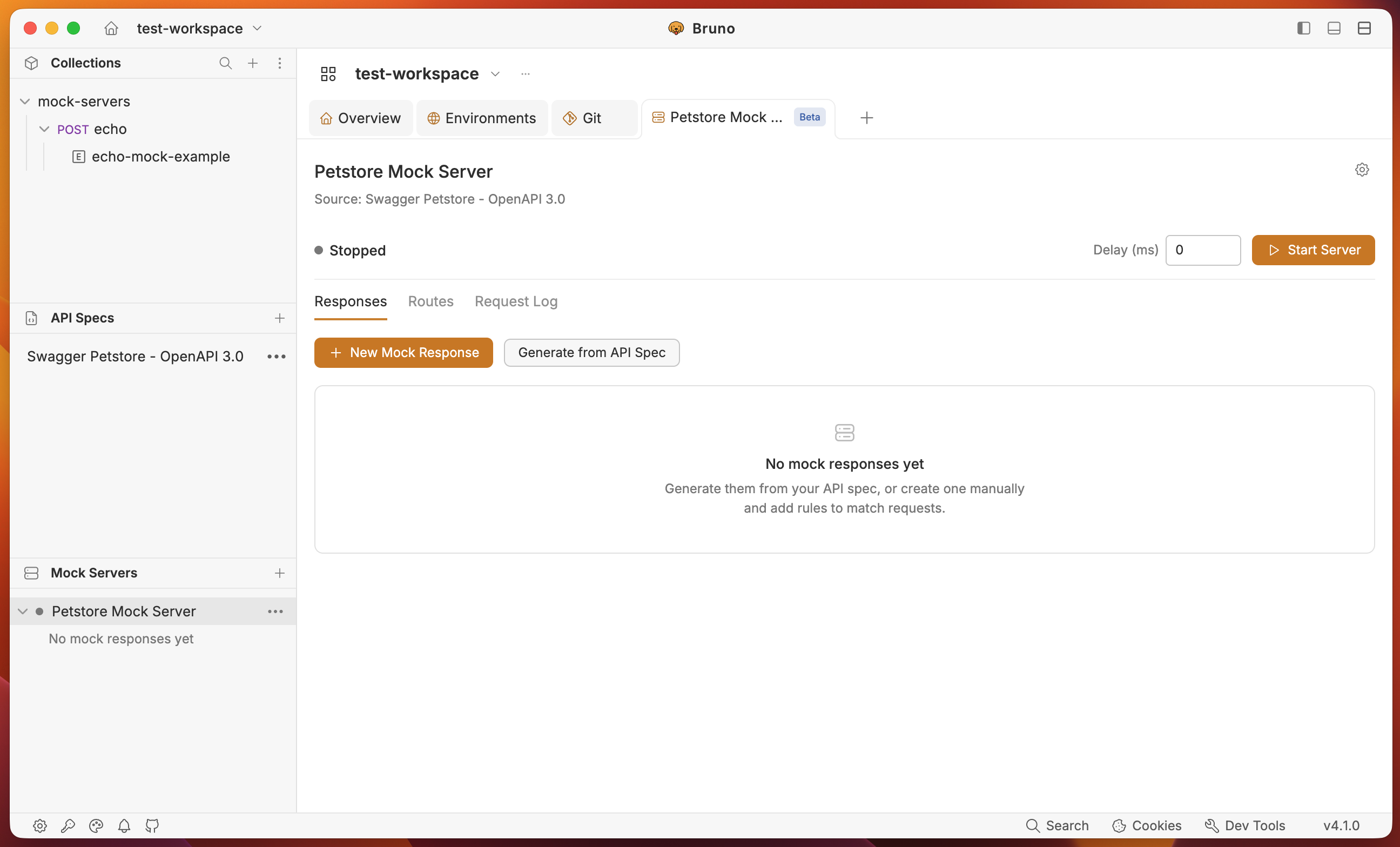Open Cookies in the status bar
This screenshot has width=1400, height=847.
[x=1147, y=826]
